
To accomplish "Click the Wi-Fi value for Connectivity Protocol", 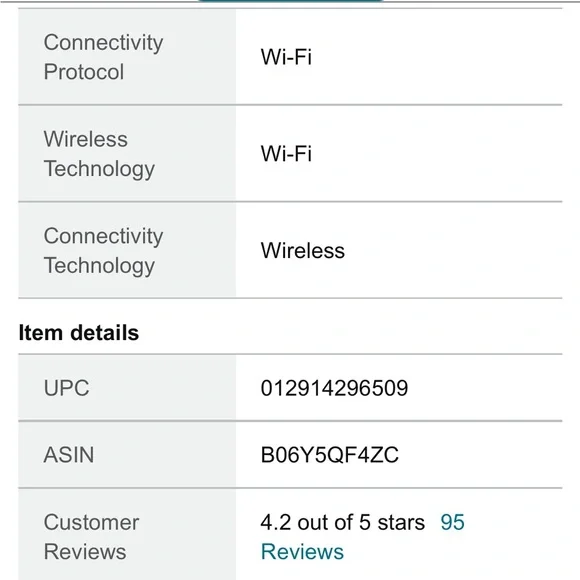I will (286, 57).
